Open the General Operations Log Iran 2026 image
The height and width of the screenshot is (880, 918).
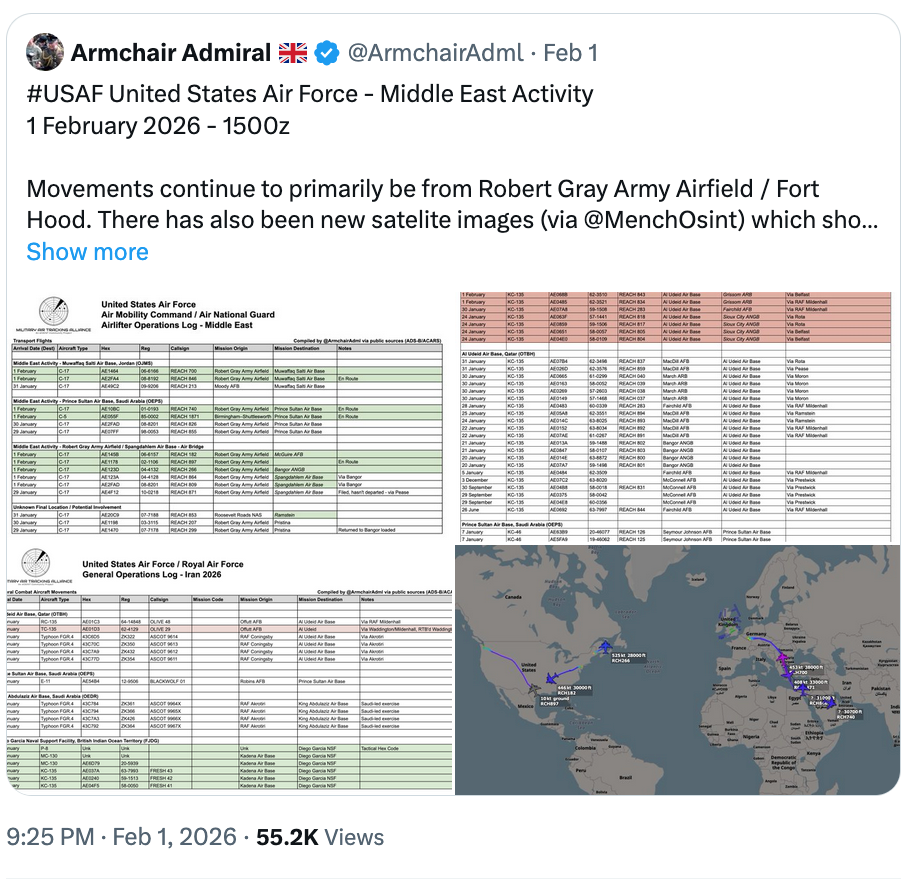230,670
